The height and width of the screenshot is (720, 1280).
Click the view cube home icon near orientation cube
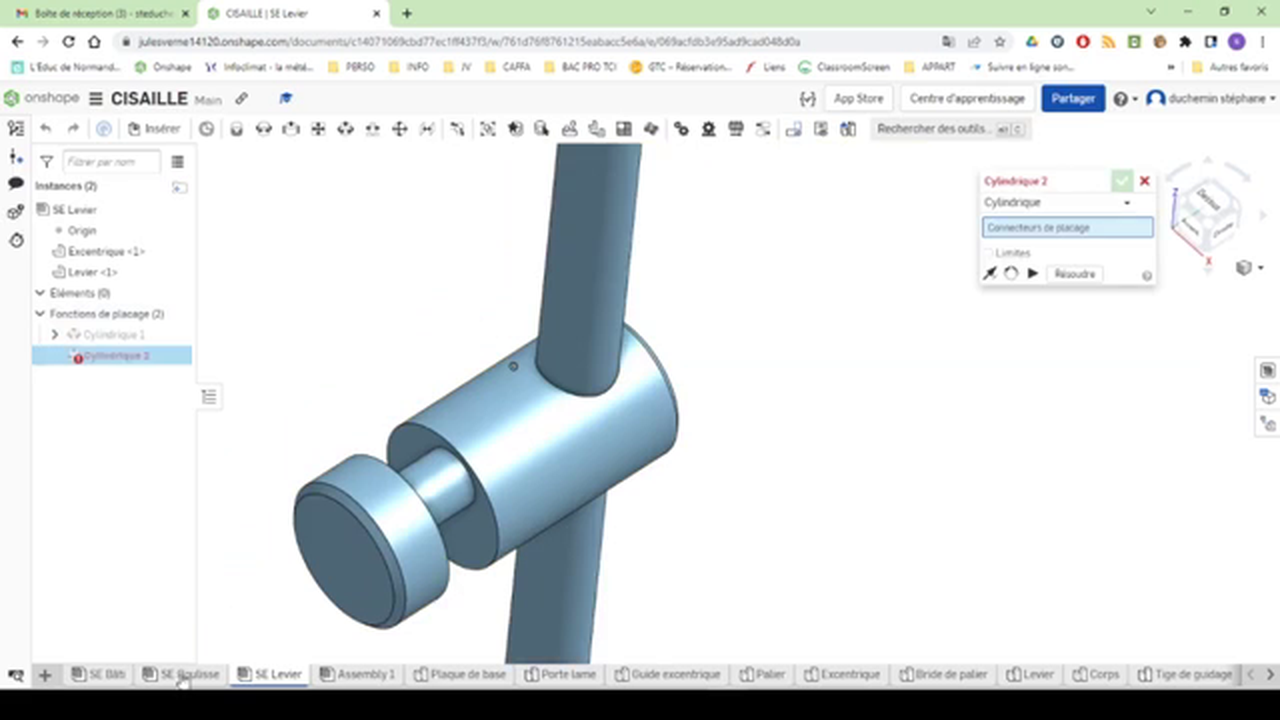point(1244,268)
